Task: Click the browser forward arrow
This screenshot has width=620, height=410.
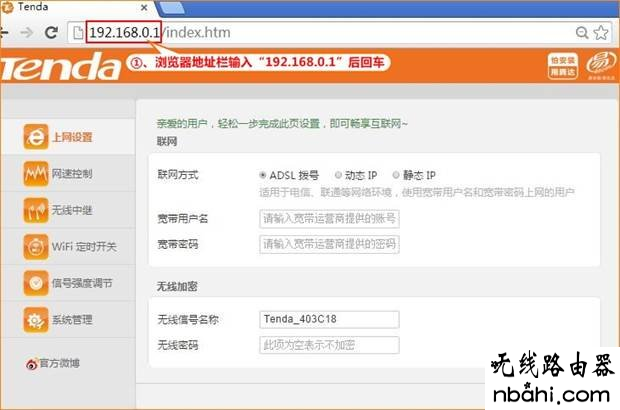Action: pyautogui.click(x=27, y=32)
